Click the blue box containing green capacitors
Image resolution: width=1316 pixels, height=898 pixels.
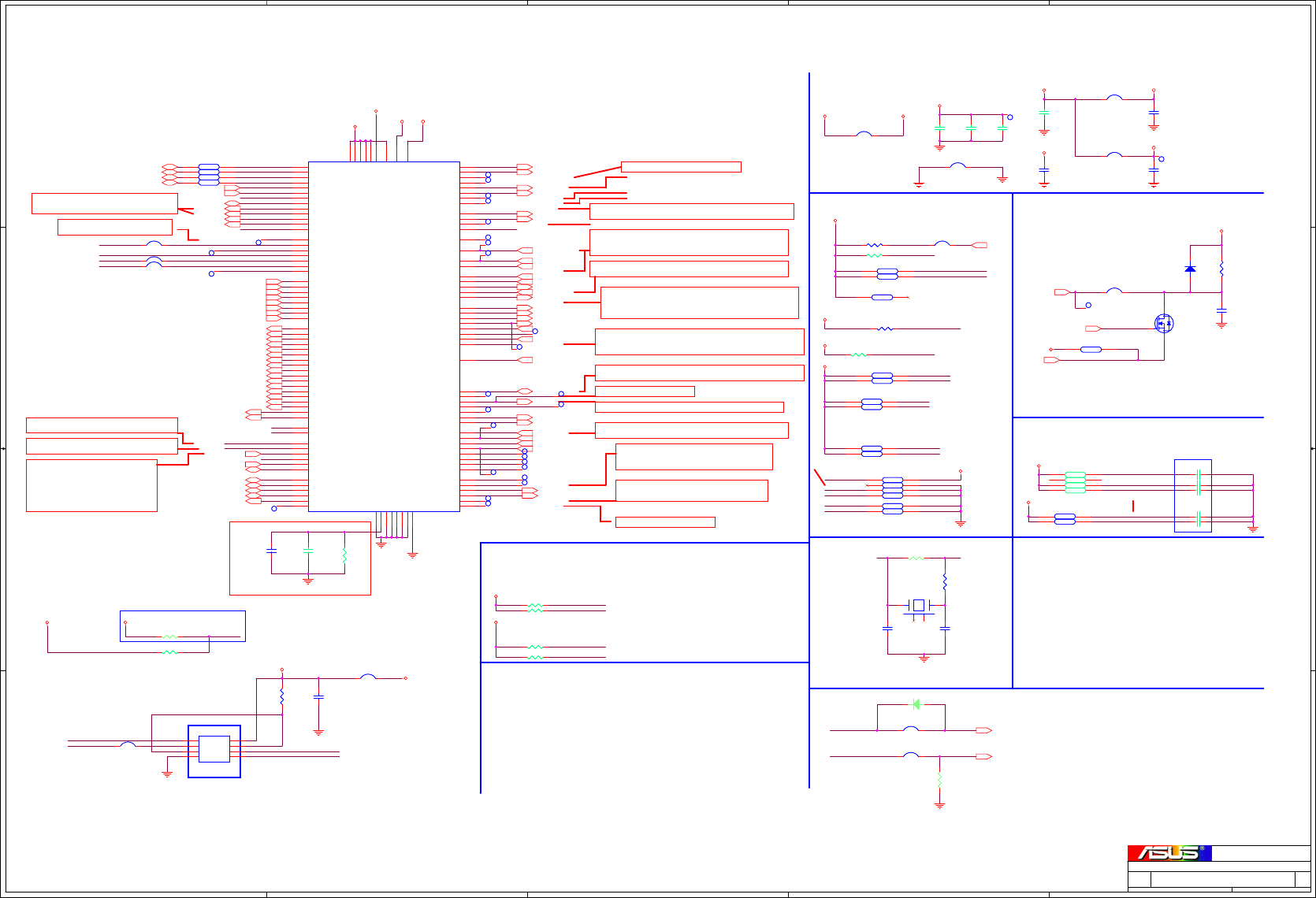1193,495
